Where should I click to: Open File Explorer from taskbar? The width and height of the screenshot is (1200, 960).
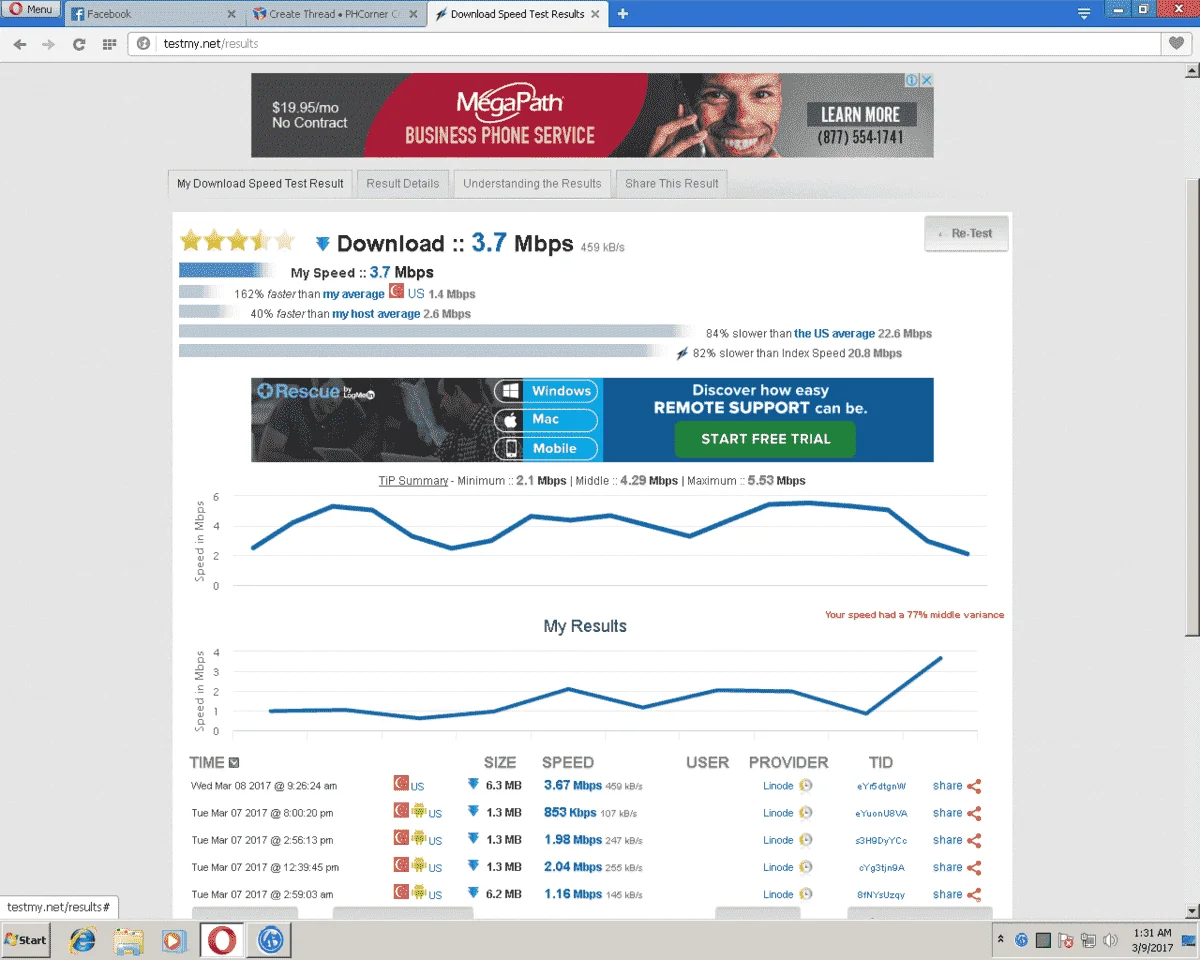(x=128, y=940)
